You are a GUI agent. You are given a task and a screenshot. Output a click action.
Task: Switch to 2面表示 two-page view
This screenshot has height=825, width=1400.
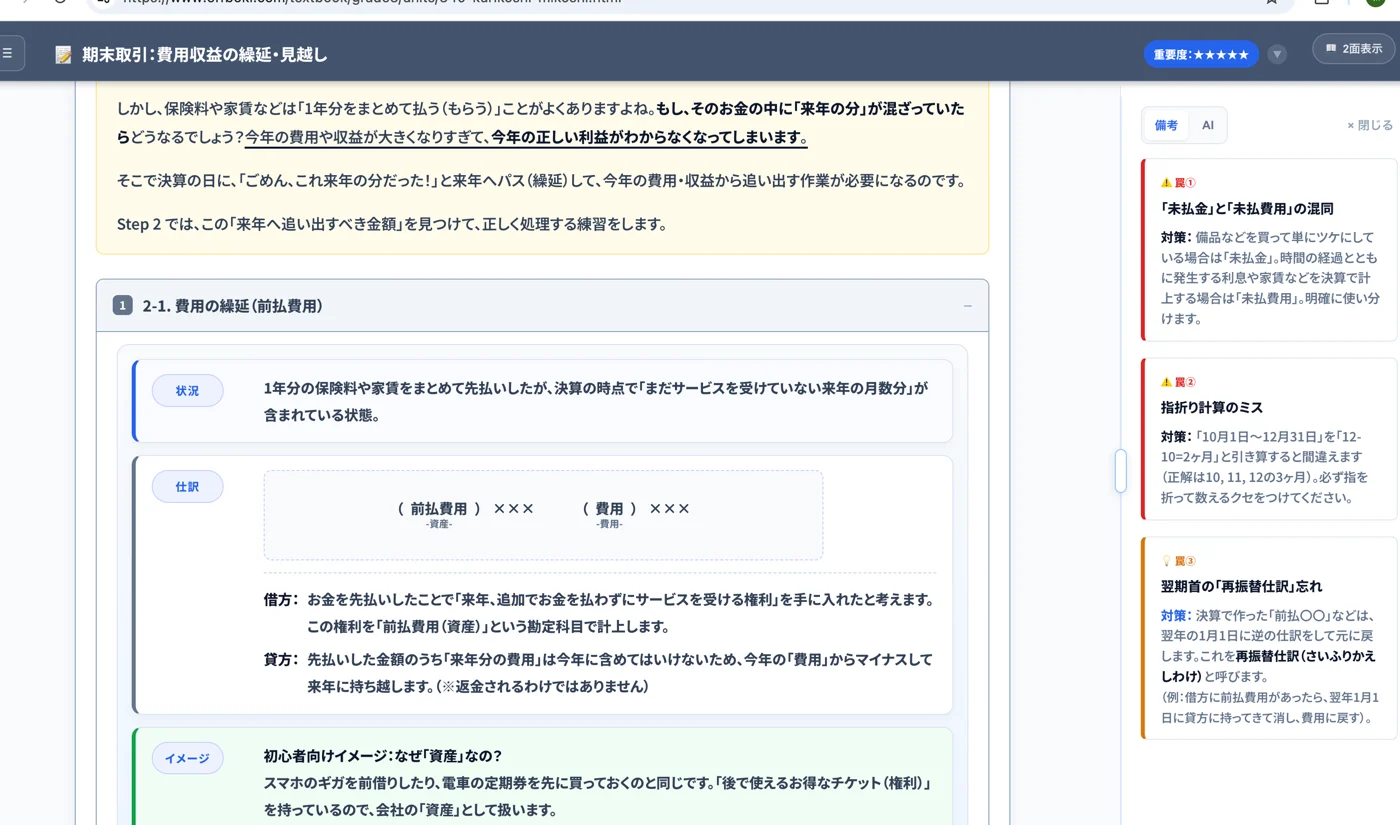[x=1353, y=48]
